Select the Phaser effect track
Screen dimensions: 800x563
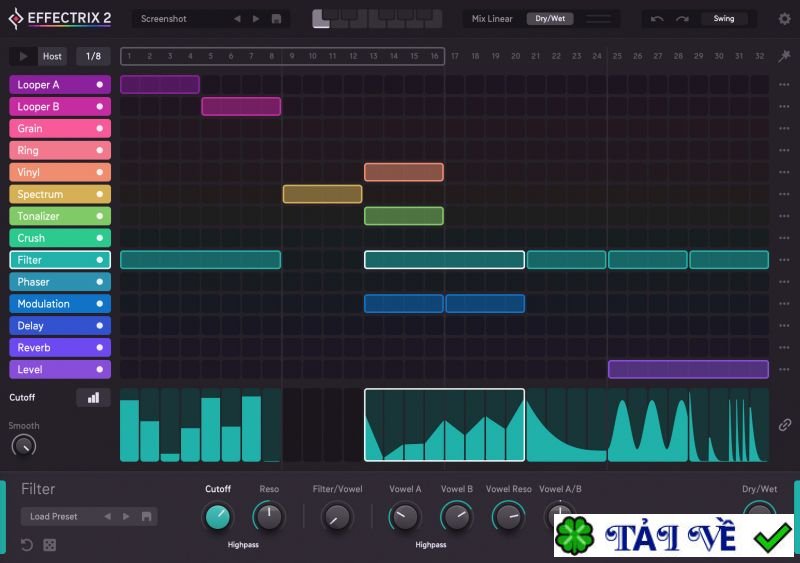tap(50, 282)
